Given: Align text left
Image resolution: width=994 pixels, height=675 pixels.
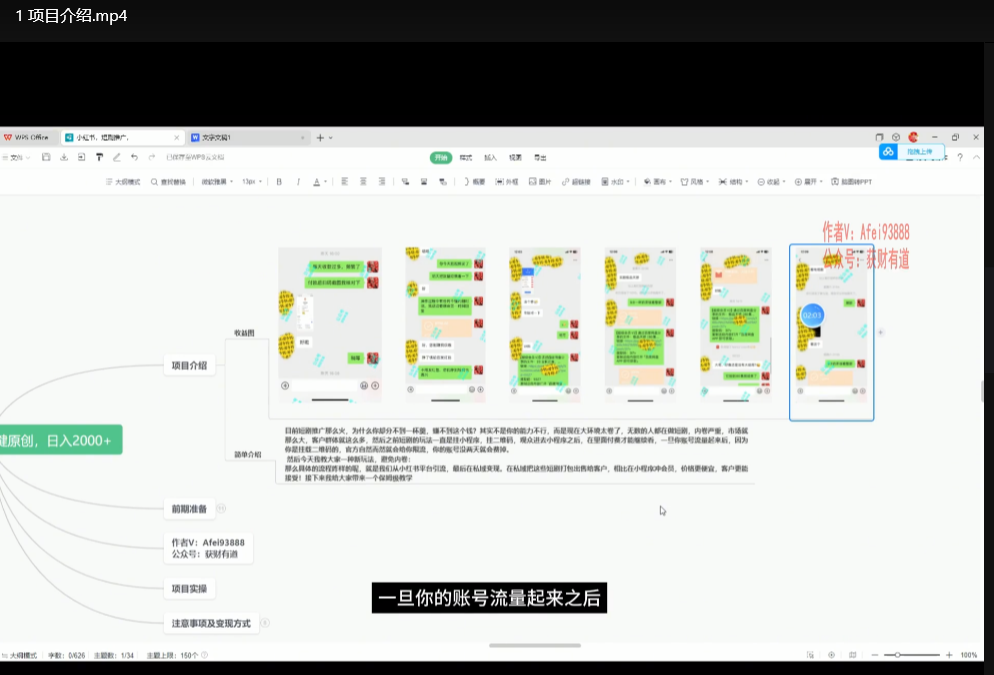Looking at the screenshot, I should (x=344, y=182).
